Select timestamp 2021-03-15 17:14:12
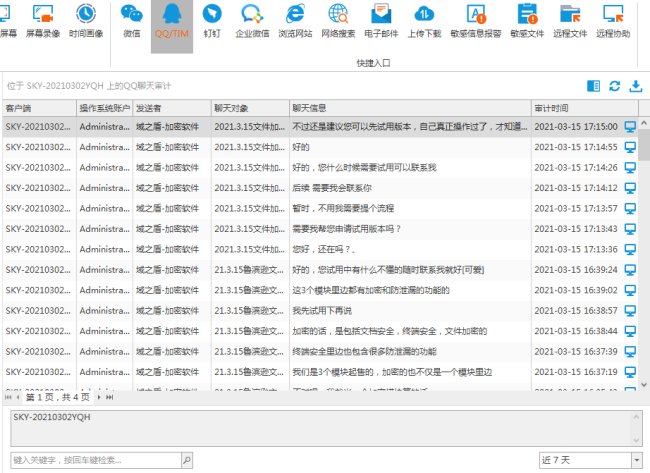650x473 pixels. [576, 188]
